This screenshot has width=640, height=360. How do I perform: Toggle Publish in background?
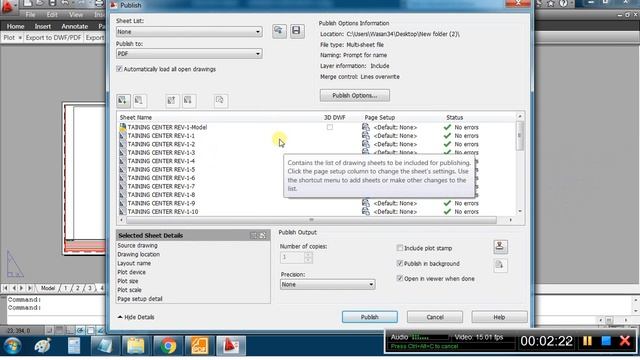(x=400, y=263)
